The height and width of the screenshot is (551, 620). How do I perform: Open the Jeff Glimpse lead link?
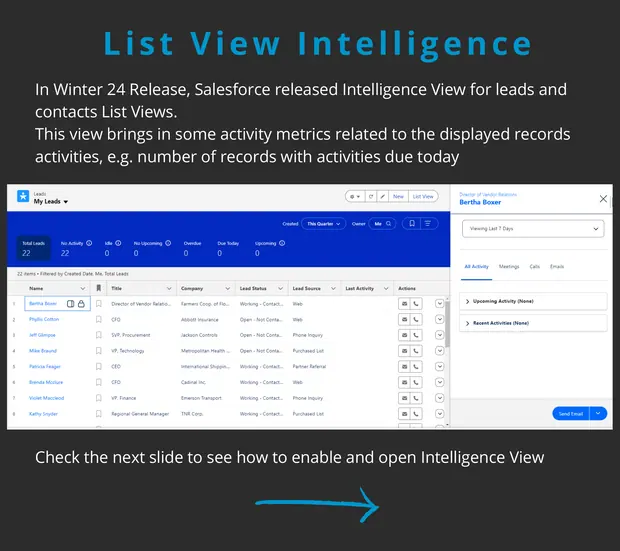42,335
